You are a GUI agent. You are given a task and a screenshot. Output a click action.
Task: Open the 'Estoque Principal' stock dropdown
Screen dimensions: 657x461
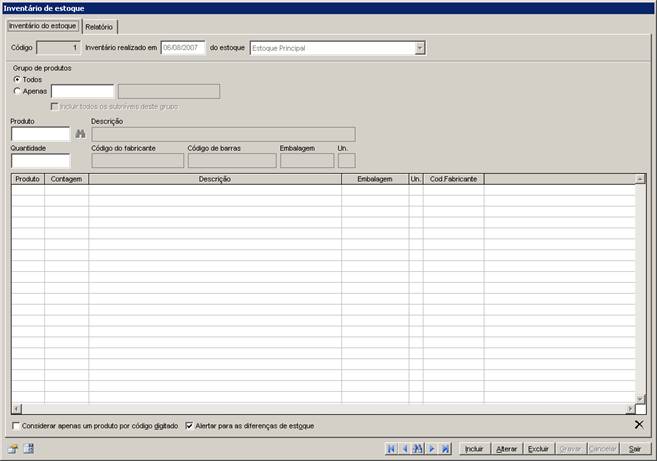pos(419,48)
